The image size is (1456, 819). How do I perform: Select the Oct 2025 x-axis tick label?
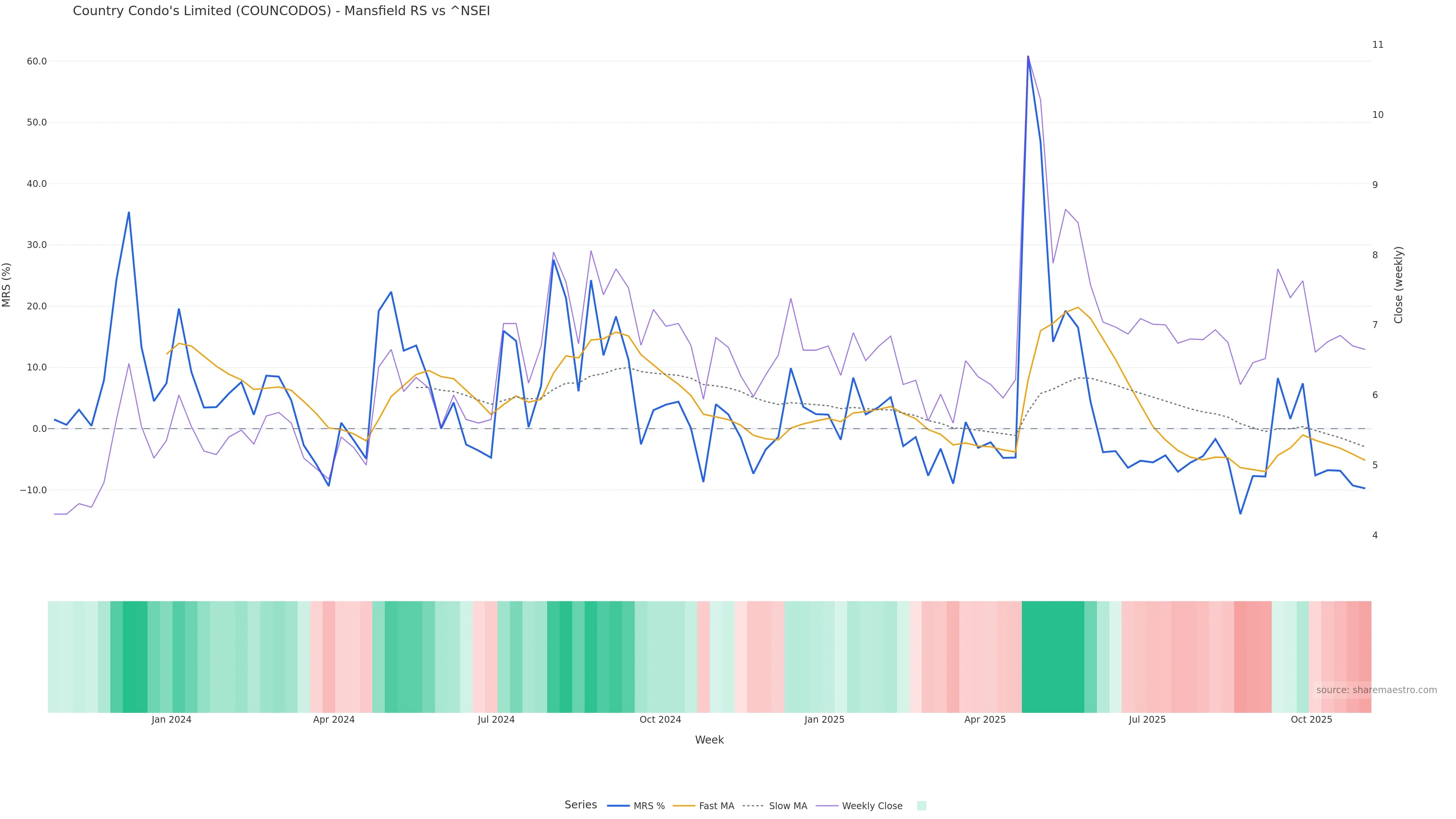point(1311,720)
